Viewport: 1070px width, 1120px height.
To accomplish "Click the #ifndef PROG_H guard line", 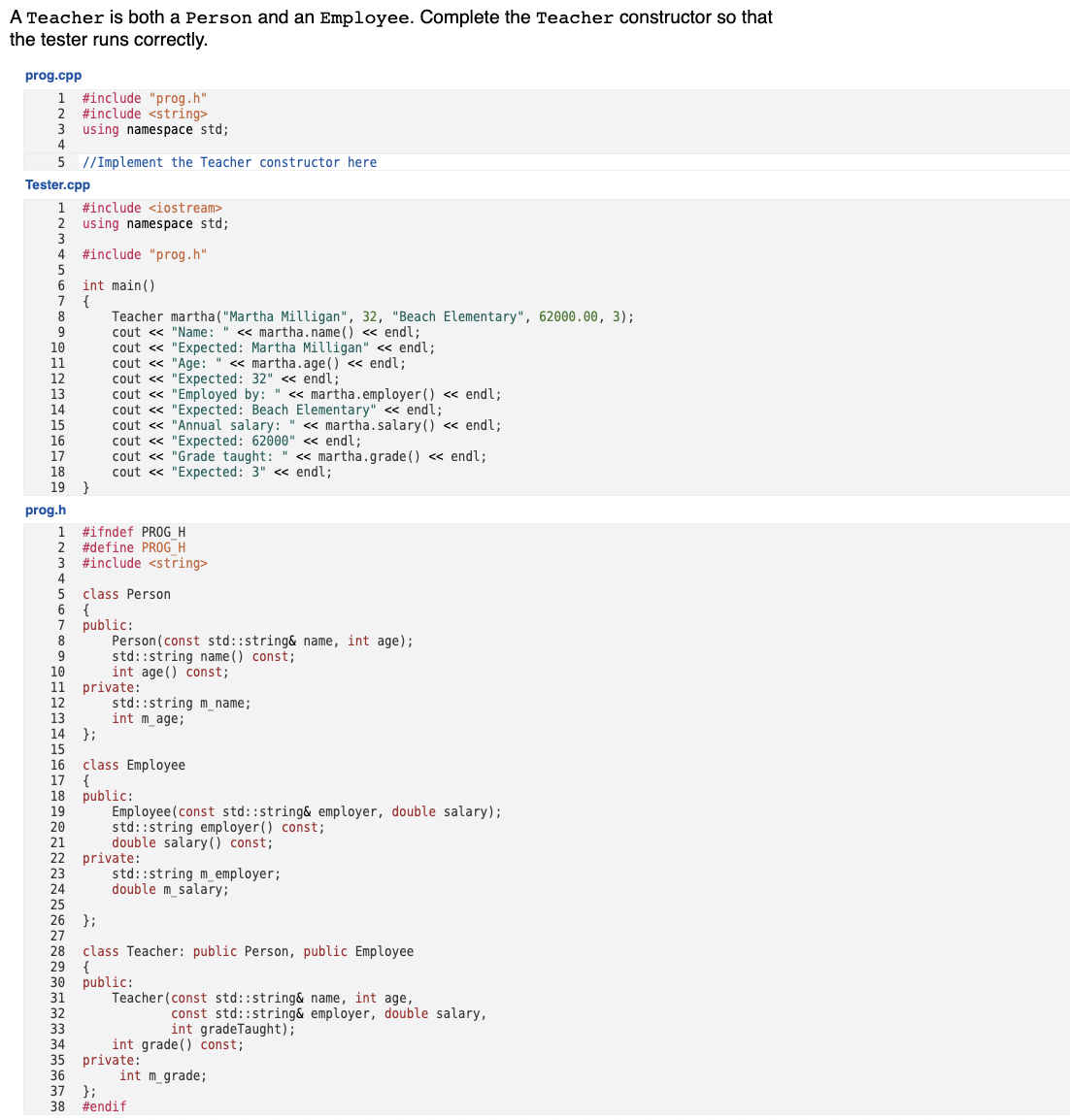I will 130,532.
